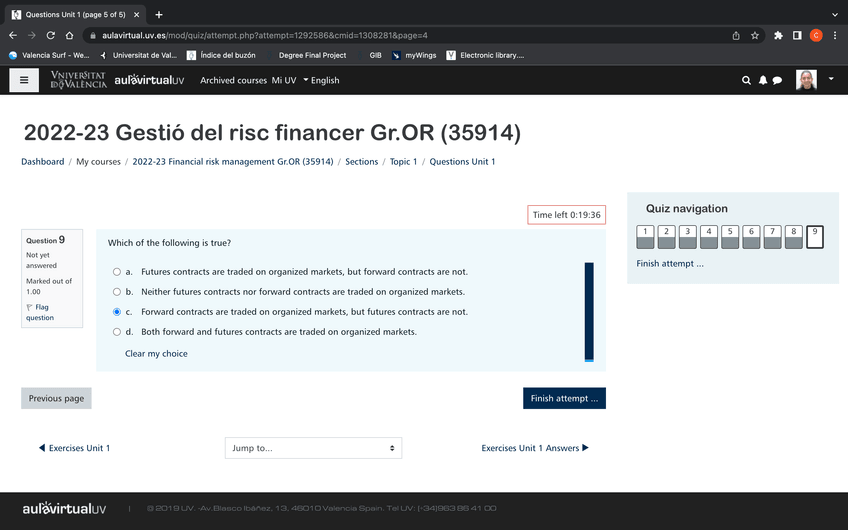Open the browser extensions puzzle icon
This screenshot has width=848, height=530.
(x=778, y=35)
